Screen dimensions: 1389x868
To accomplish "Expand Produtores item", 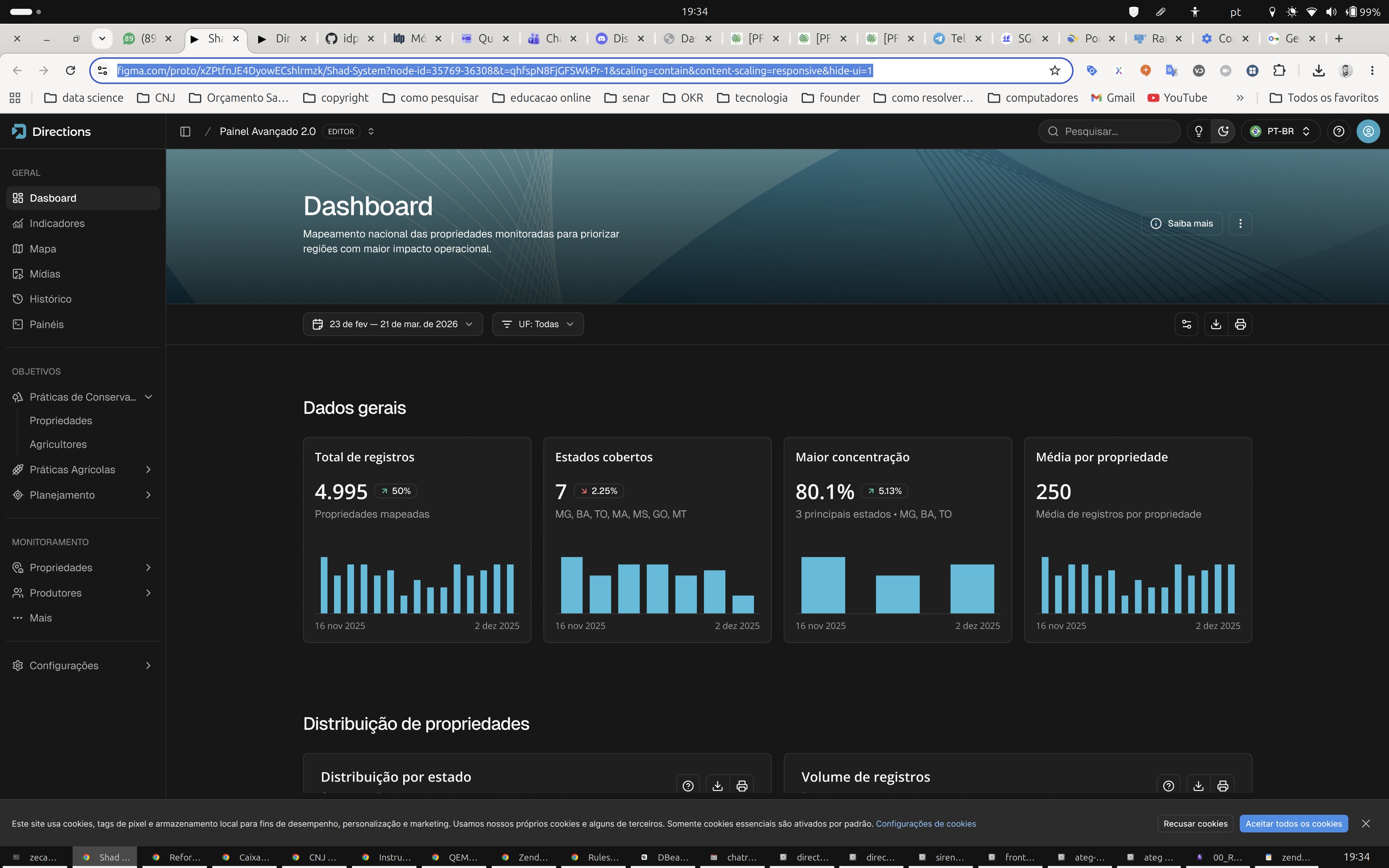I will [83, 593].
